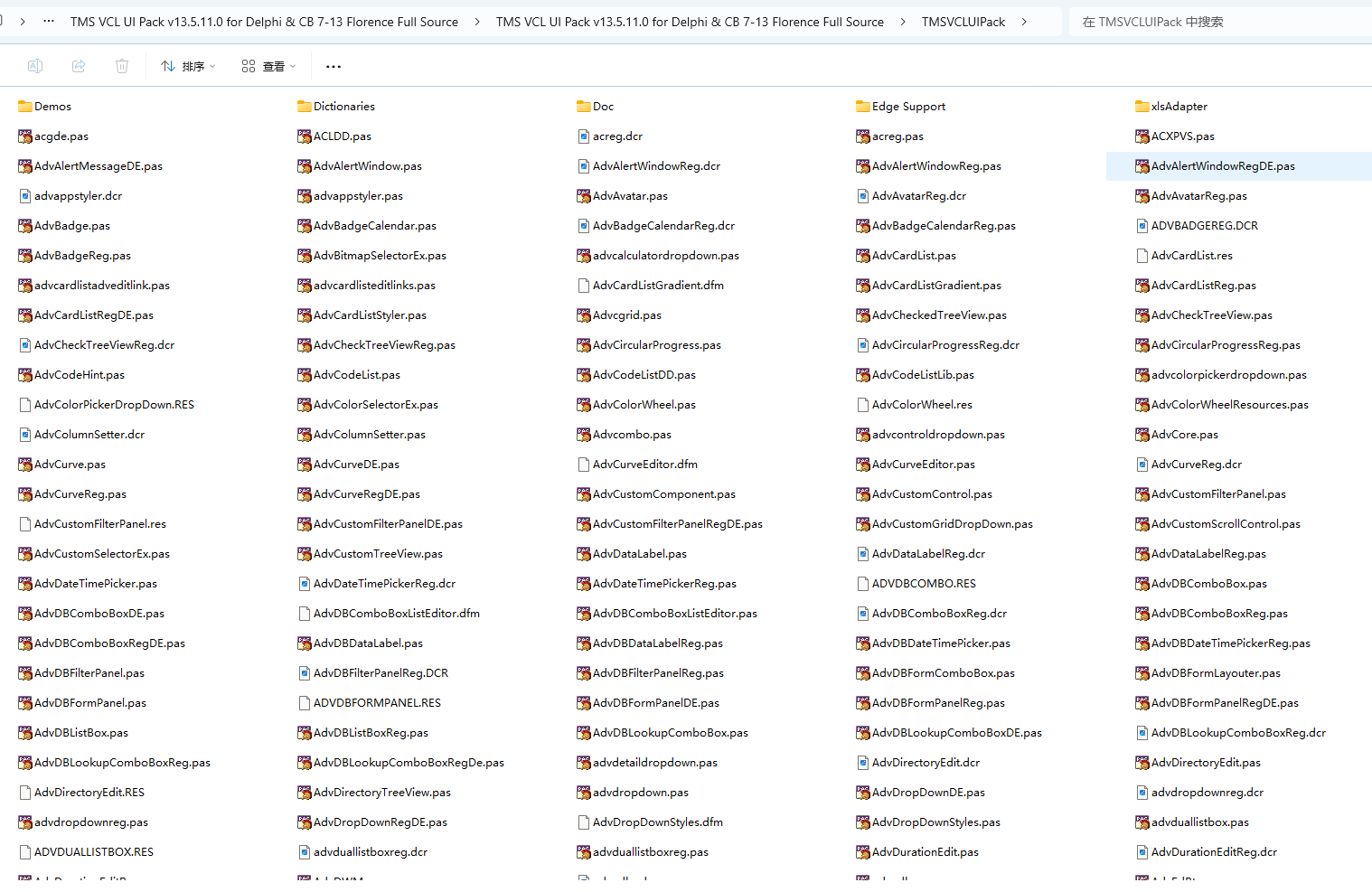This screenshot has width=1372, height=892.
Task: Open the three-dot more options menu in toolbar
Action: (334, 66)
